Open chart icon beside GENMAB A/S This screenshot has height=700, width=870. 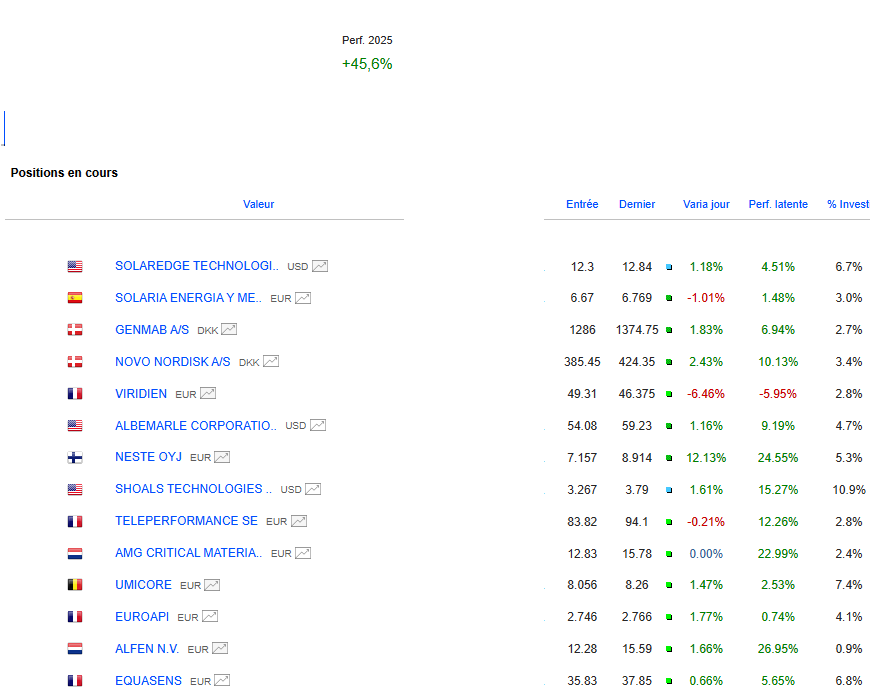click(229, 329)
